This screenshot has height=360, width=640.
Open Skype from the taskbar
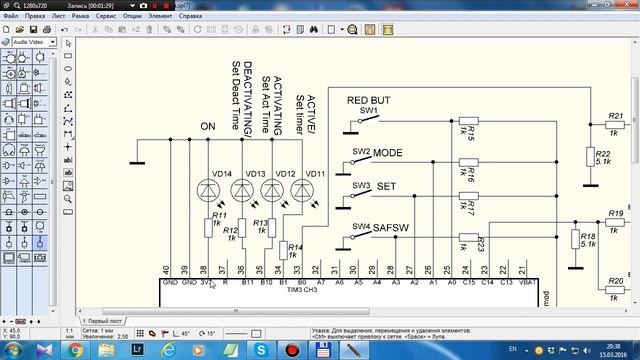(261, 350)
